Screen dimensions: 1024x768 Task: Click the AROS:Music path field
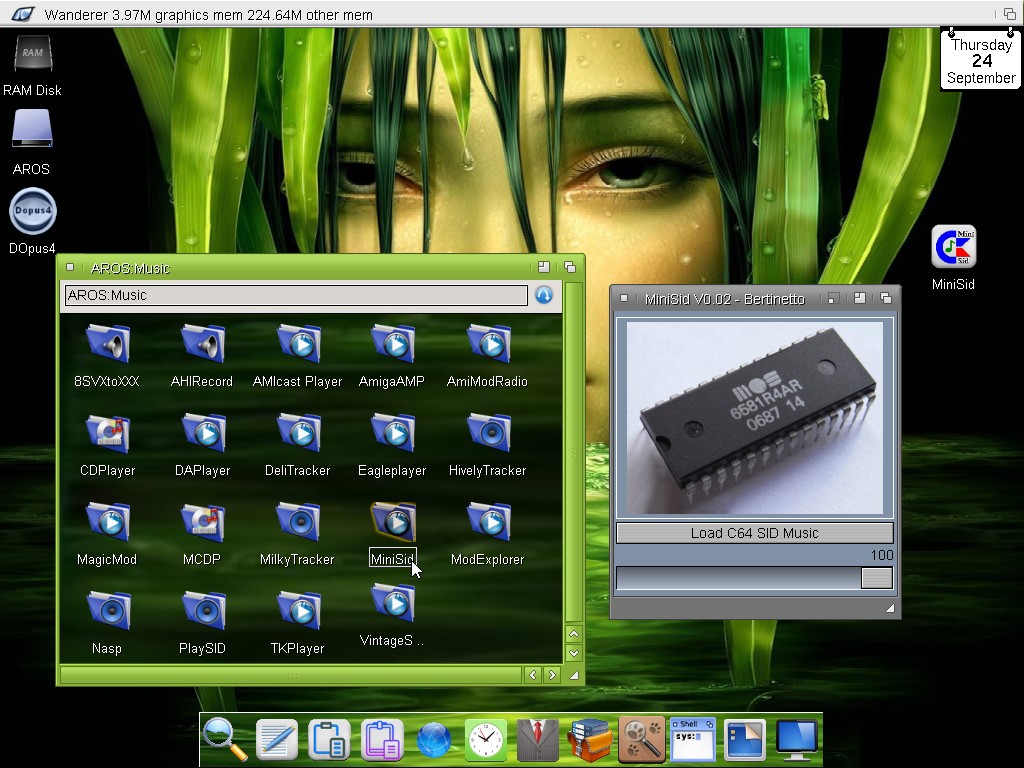point(295,295)
